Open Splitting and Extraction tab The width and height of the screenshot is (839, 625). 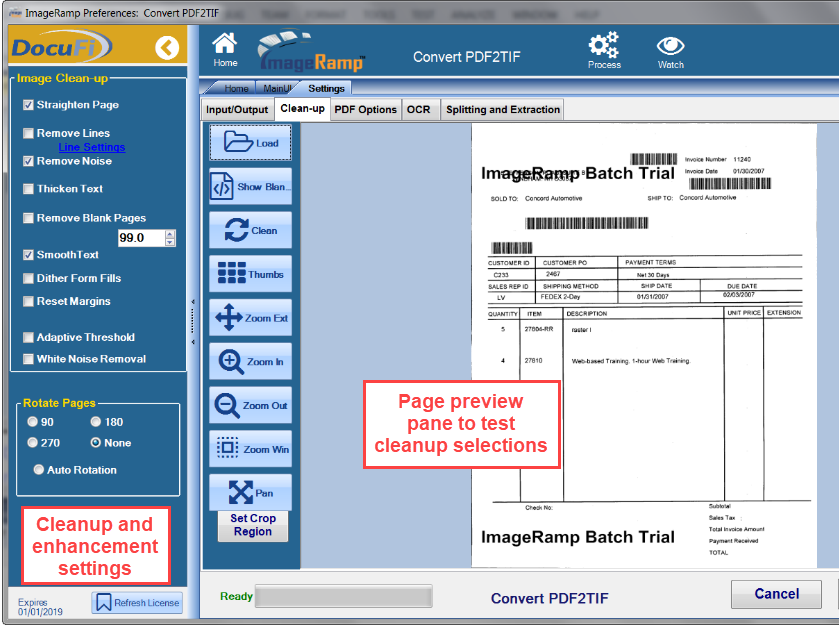point(503,110)
